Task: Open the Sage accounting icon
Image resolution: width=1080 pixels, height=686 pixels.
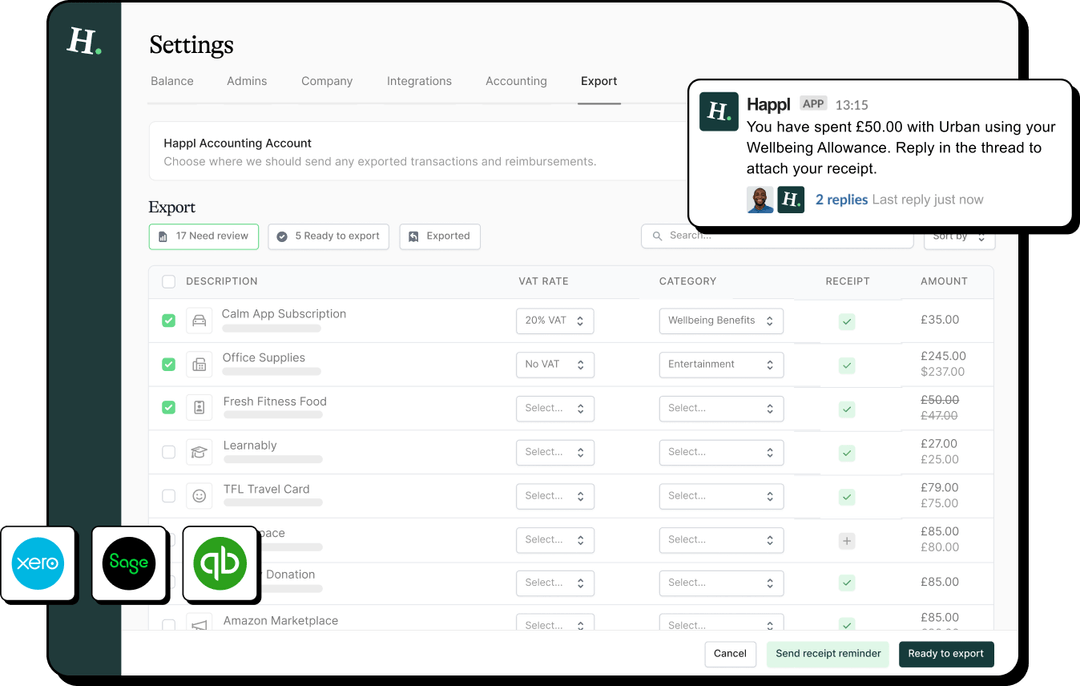Action: (x=129, y=564)
